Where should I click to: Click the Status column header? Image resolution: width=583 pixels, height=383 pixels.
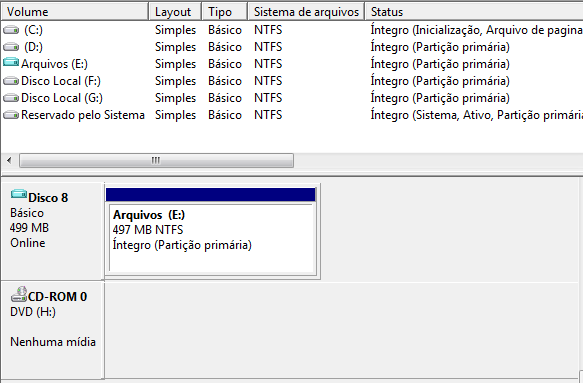point(474,12)
